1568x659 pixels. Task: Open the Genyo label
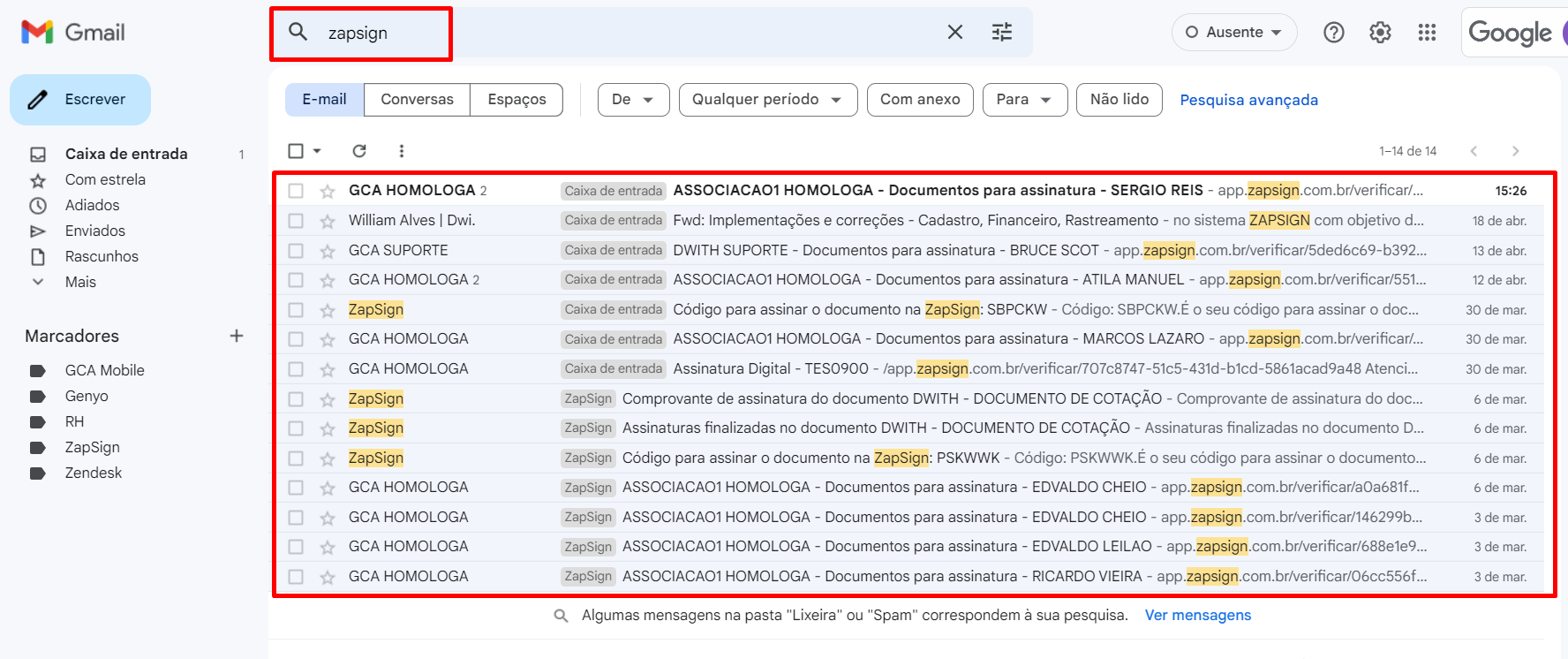(87, 396)
